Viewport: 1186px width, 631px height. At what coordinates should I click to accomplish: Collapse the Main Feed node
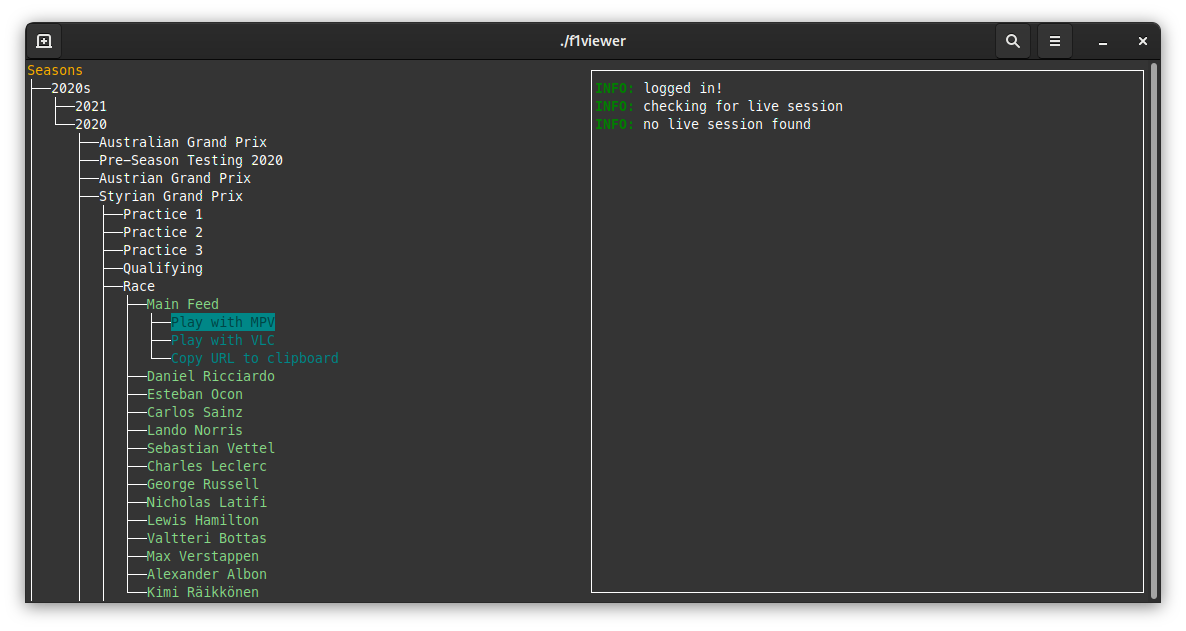pyautogui.click(x=182, y=304)
